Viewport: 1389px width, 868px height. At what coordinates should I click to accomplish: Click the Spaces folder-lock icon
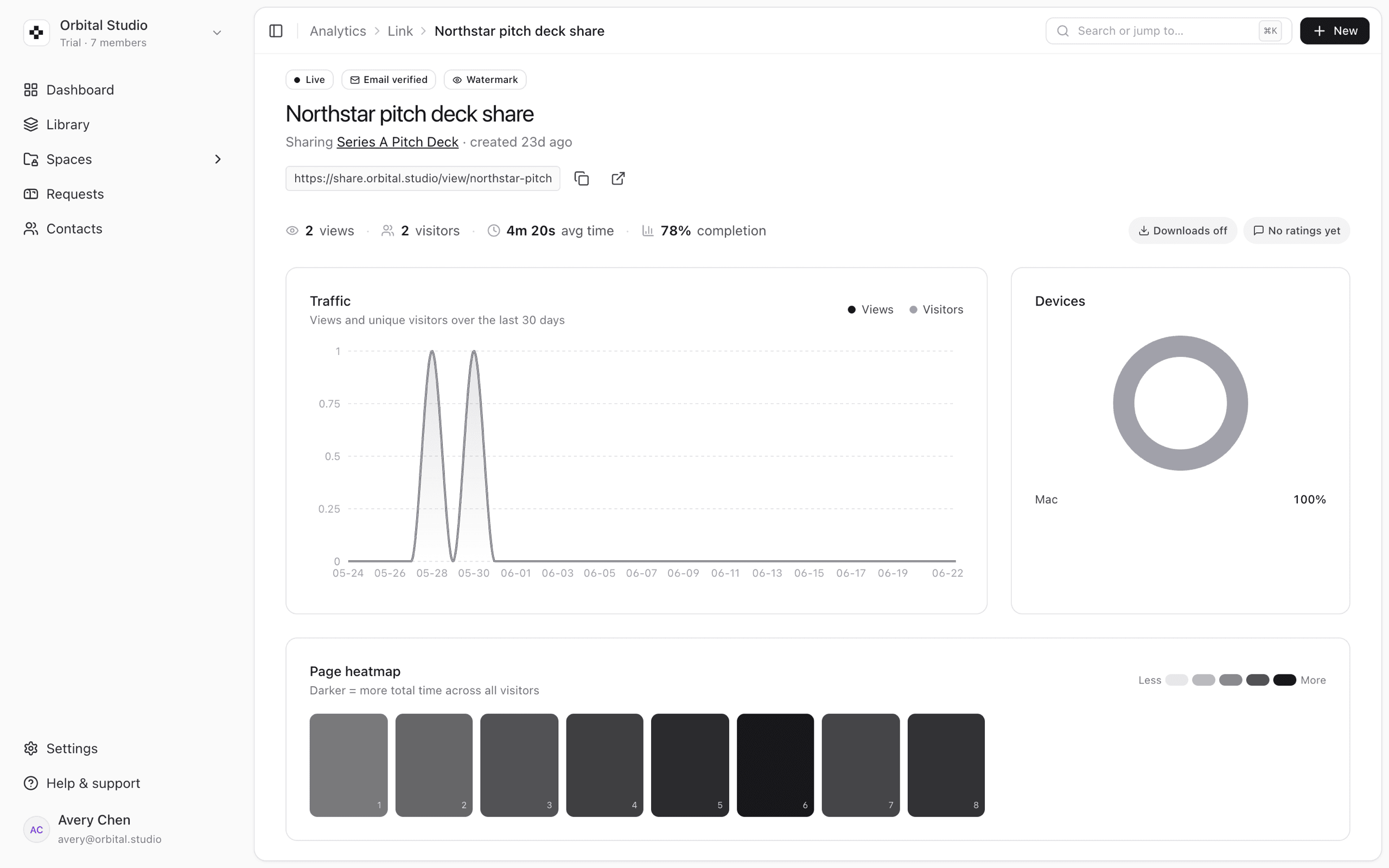coord(31,159)
